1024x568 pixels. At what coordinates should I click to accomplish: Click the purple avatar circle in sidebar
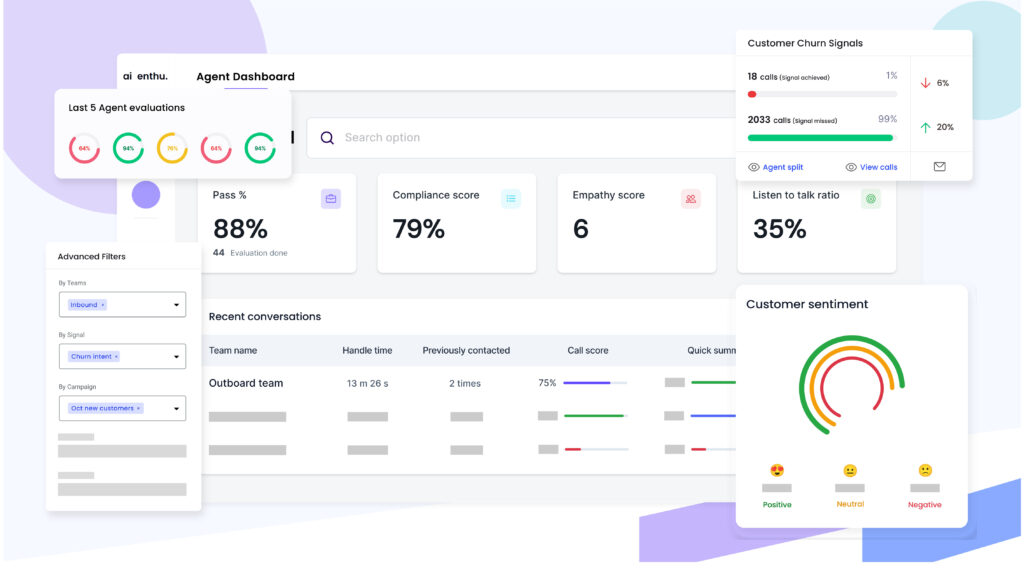tap(146, 195)
